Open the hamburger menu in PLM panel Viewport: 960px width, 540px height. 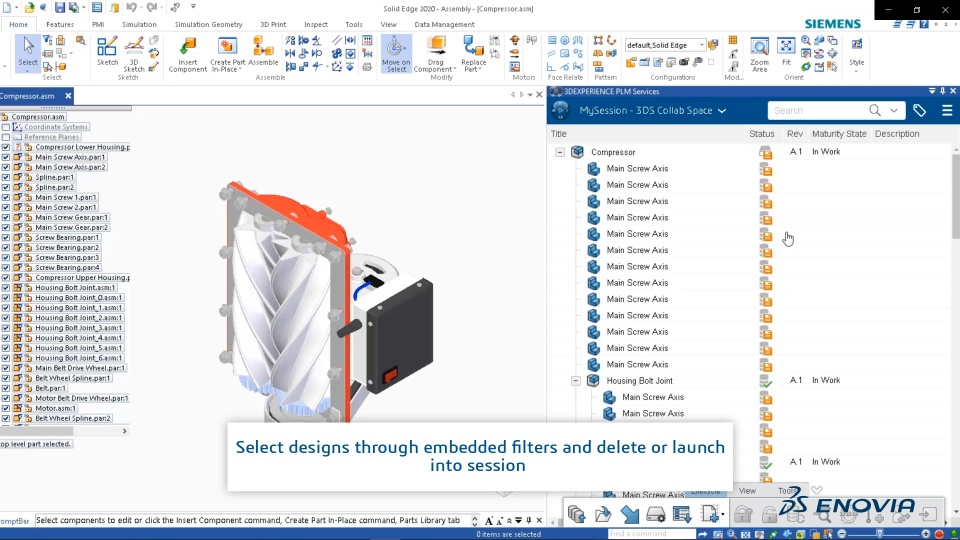point(947,110)
